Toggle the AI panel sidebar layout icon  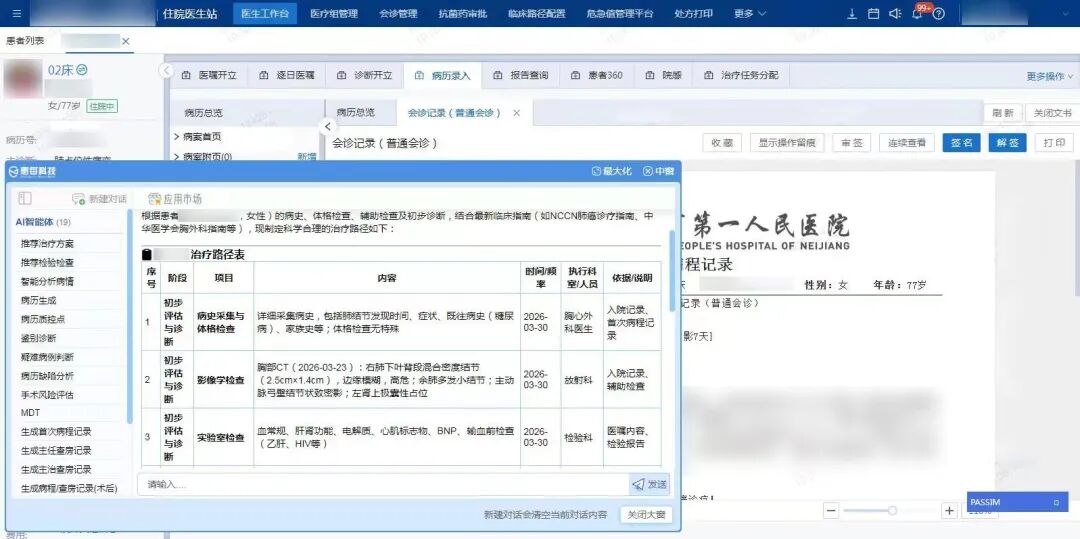[x=25, y=199]
